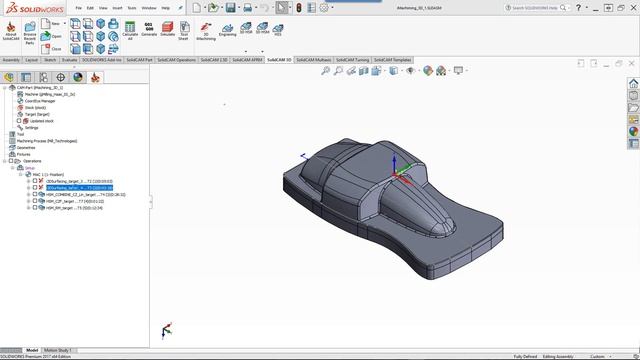
Task: Open the Tools menu
Action: point(132,8)
